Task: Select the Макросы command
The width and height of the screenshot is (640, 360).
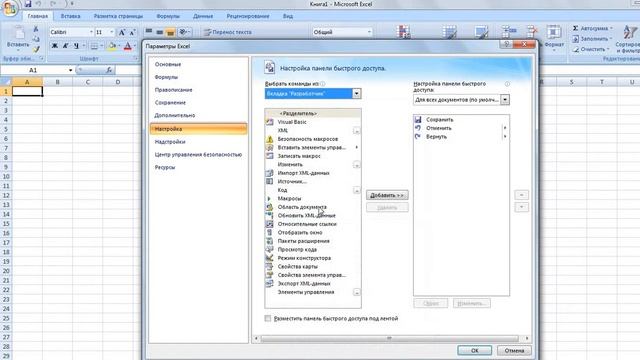Action: pos(313,198)
